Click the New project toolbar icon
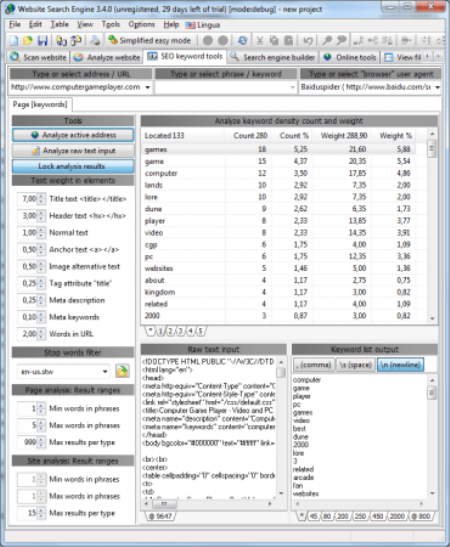The image size is (450, 547). tap(14, 41)
